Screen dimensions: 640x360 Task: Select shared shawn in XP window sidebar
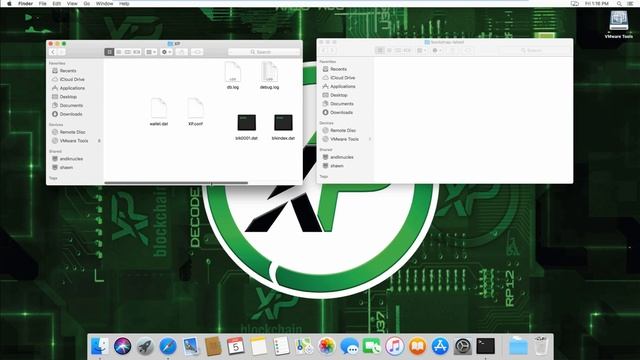pyautogui.click(x=66, y=167)
